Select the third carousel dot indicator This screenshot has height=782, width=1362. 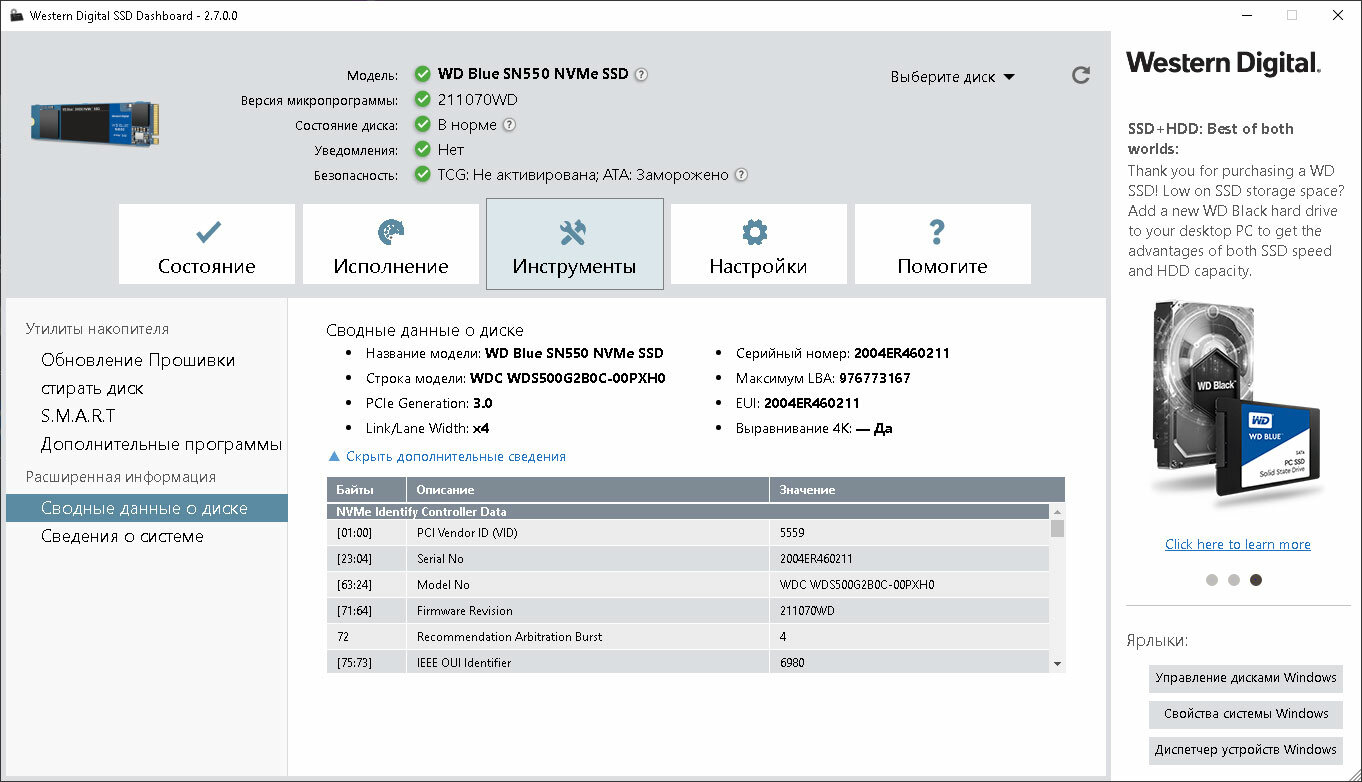(x=1256, y=580)
